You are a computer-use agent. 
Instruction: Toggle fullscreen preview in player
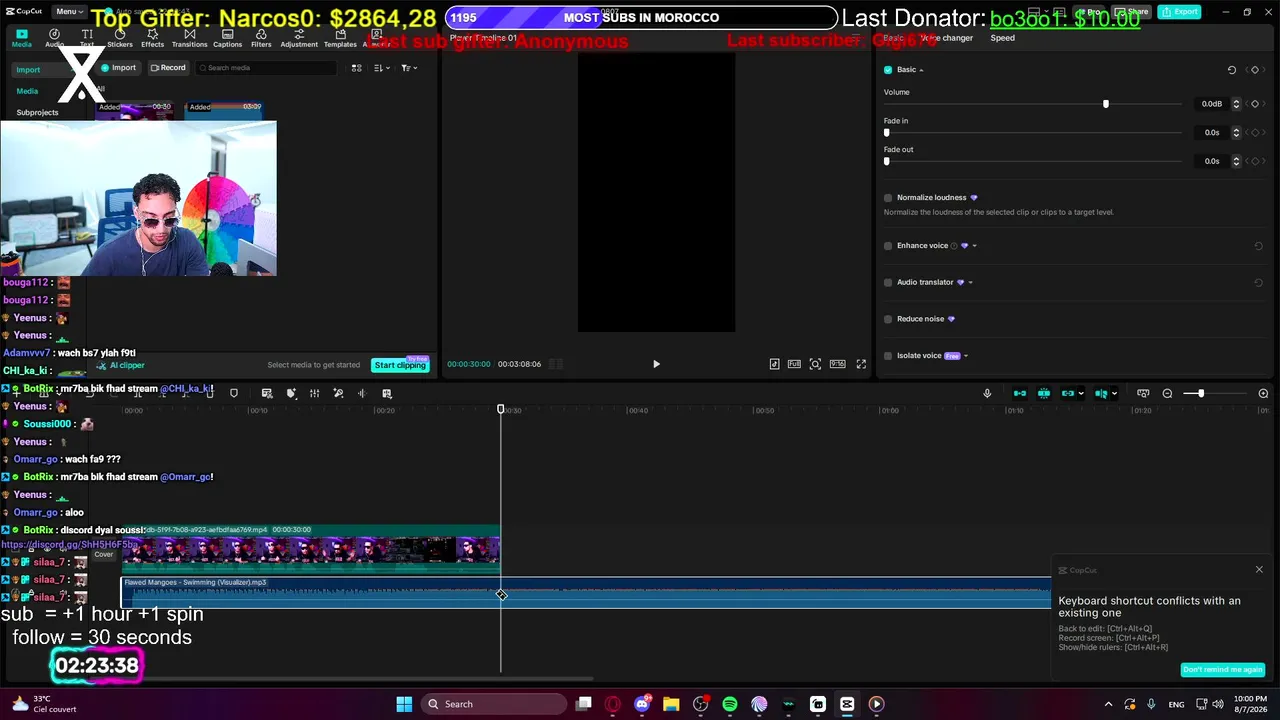pos(861,364)
